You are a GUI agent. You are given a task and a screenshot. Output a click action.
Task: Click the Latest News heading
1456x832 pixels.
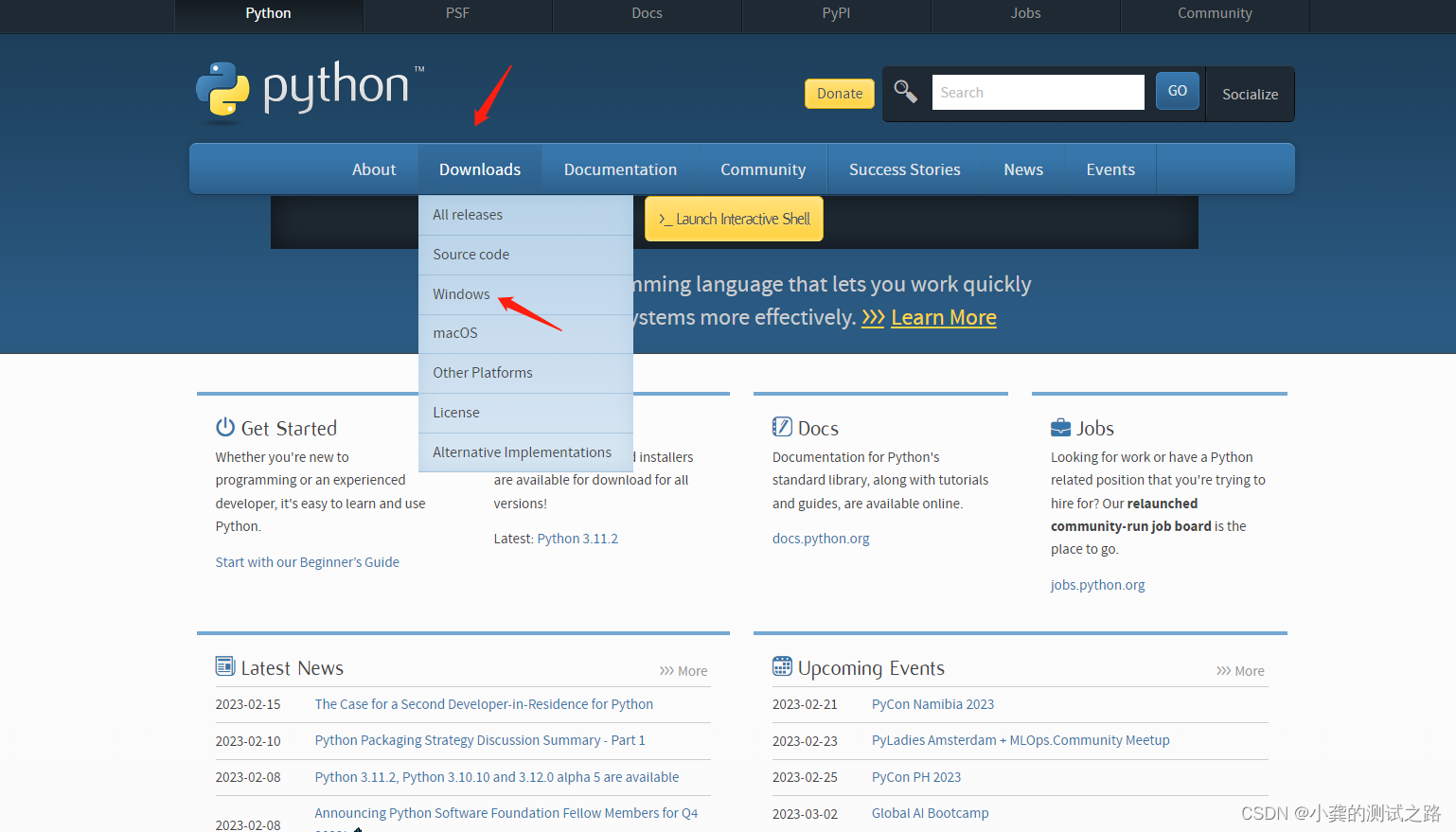292,668
